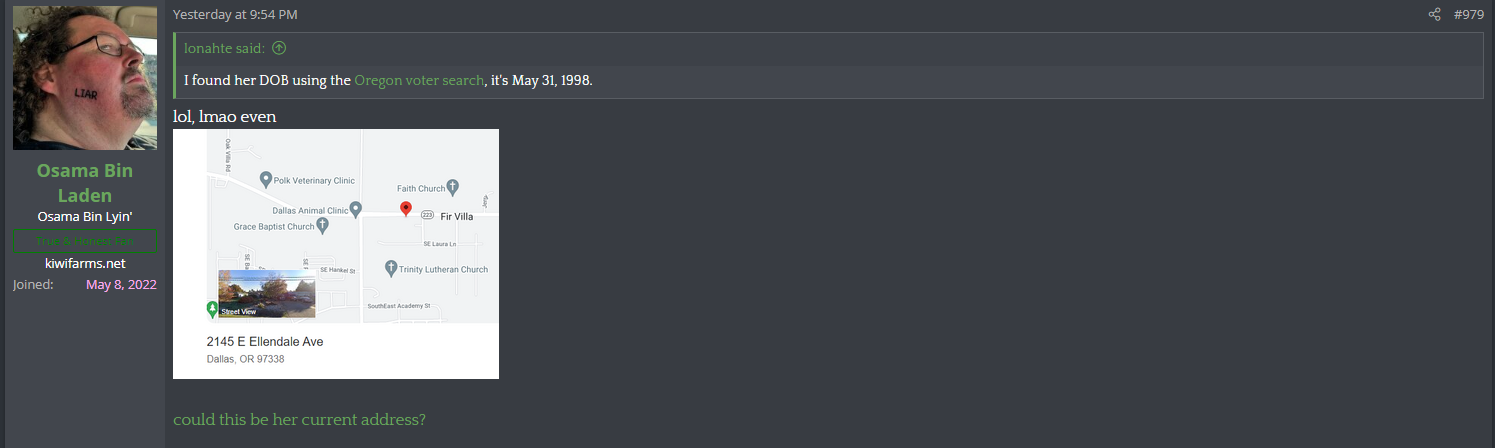
Task: Open the Street View photo thumbnail
Action: (x=267, y=293)
